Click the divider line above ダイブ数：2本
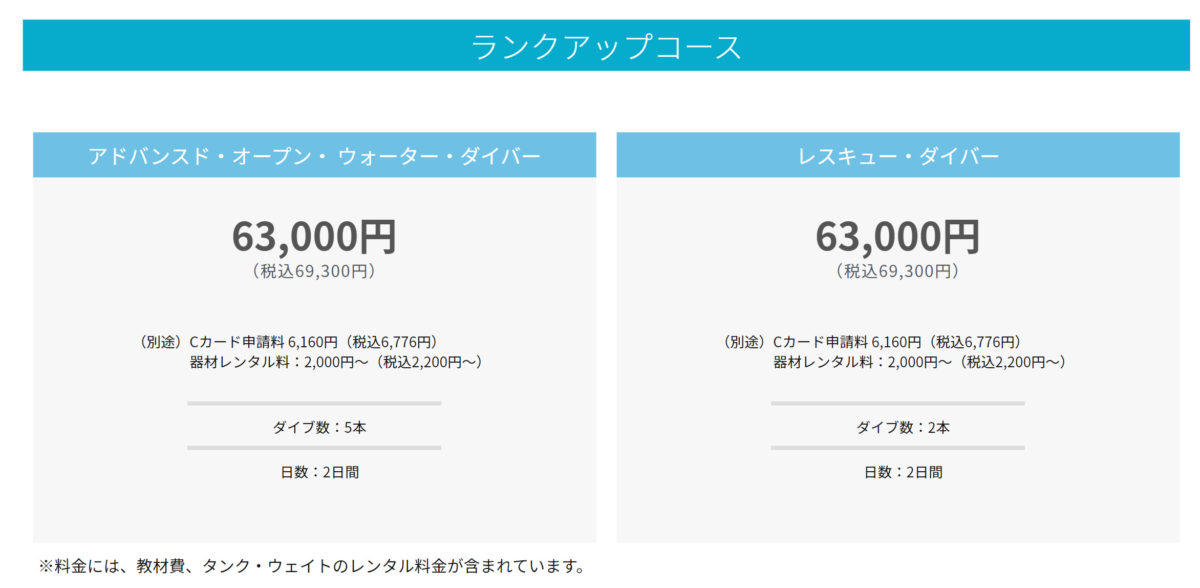 click(898, 404)
